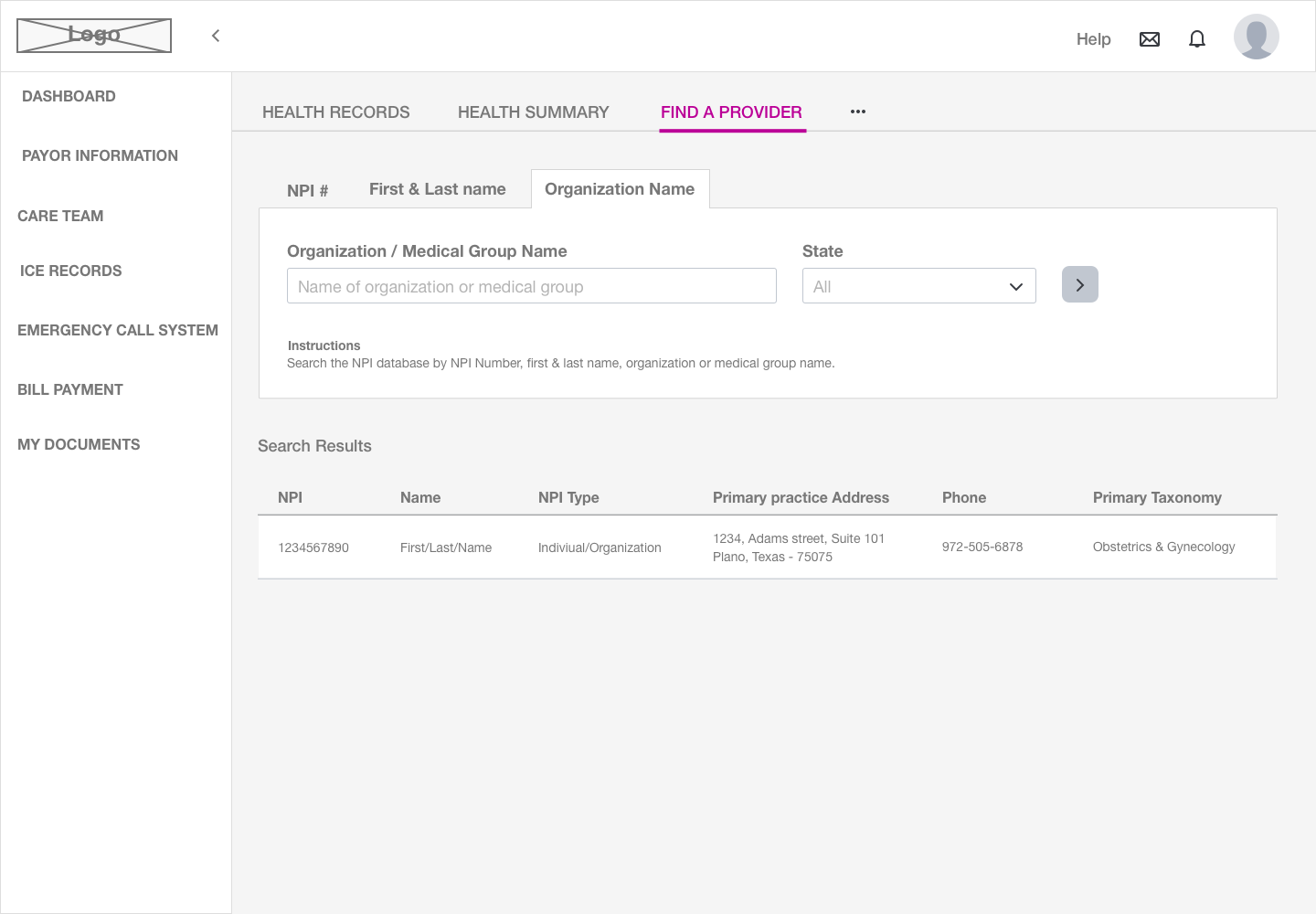Navigate to Find a Provider
Image resolution: width=1316 pixels, height=914 pixels.
click(731, 112)
